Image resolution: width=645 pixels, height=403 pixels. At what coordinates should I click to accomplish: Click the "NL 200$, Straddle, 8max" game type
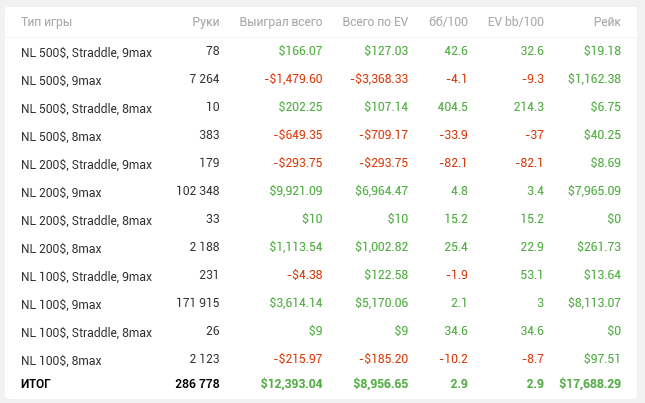[x=86, y=220]
